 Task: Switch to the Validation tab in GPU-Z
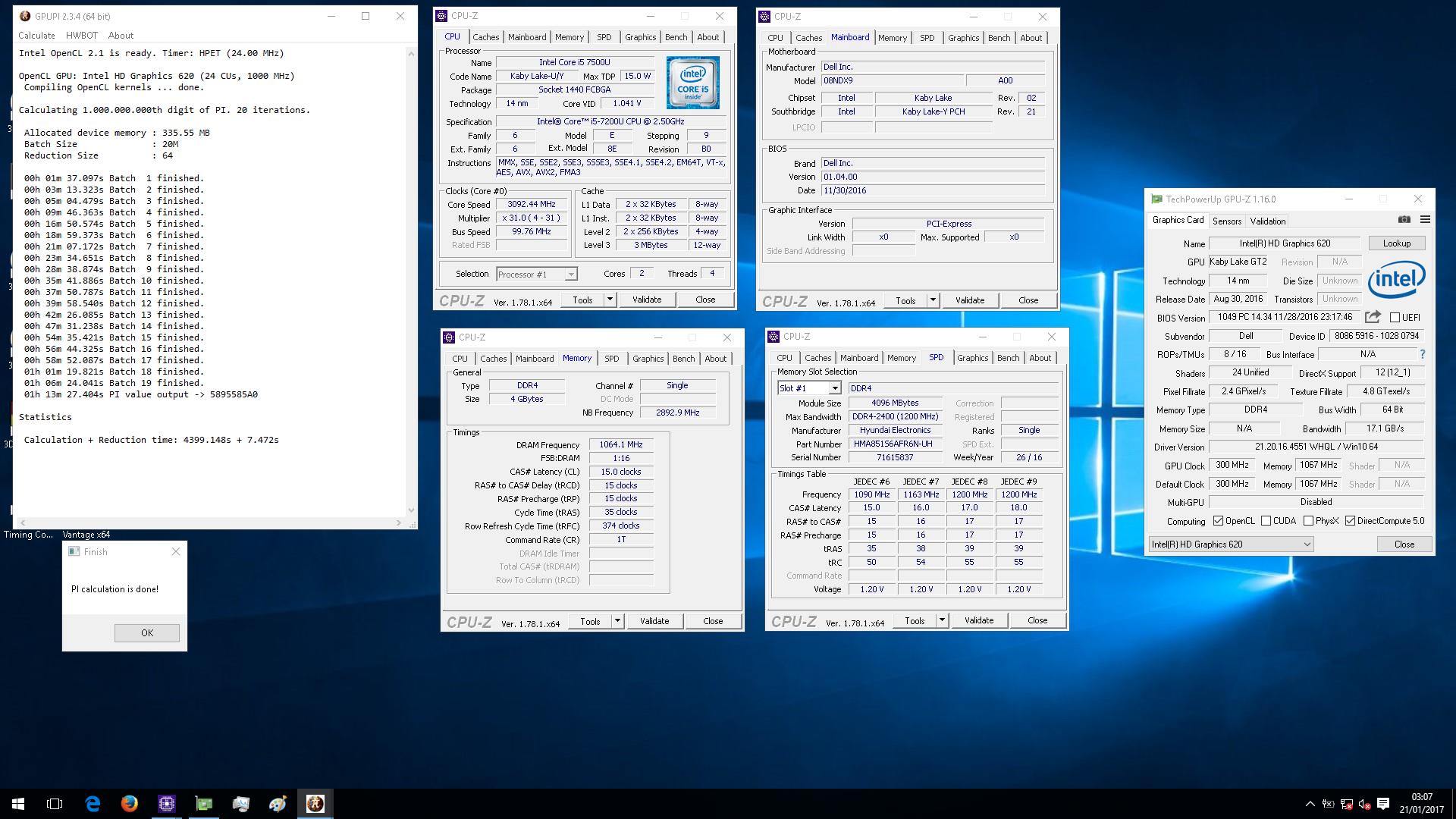[x=1268, y=221]
